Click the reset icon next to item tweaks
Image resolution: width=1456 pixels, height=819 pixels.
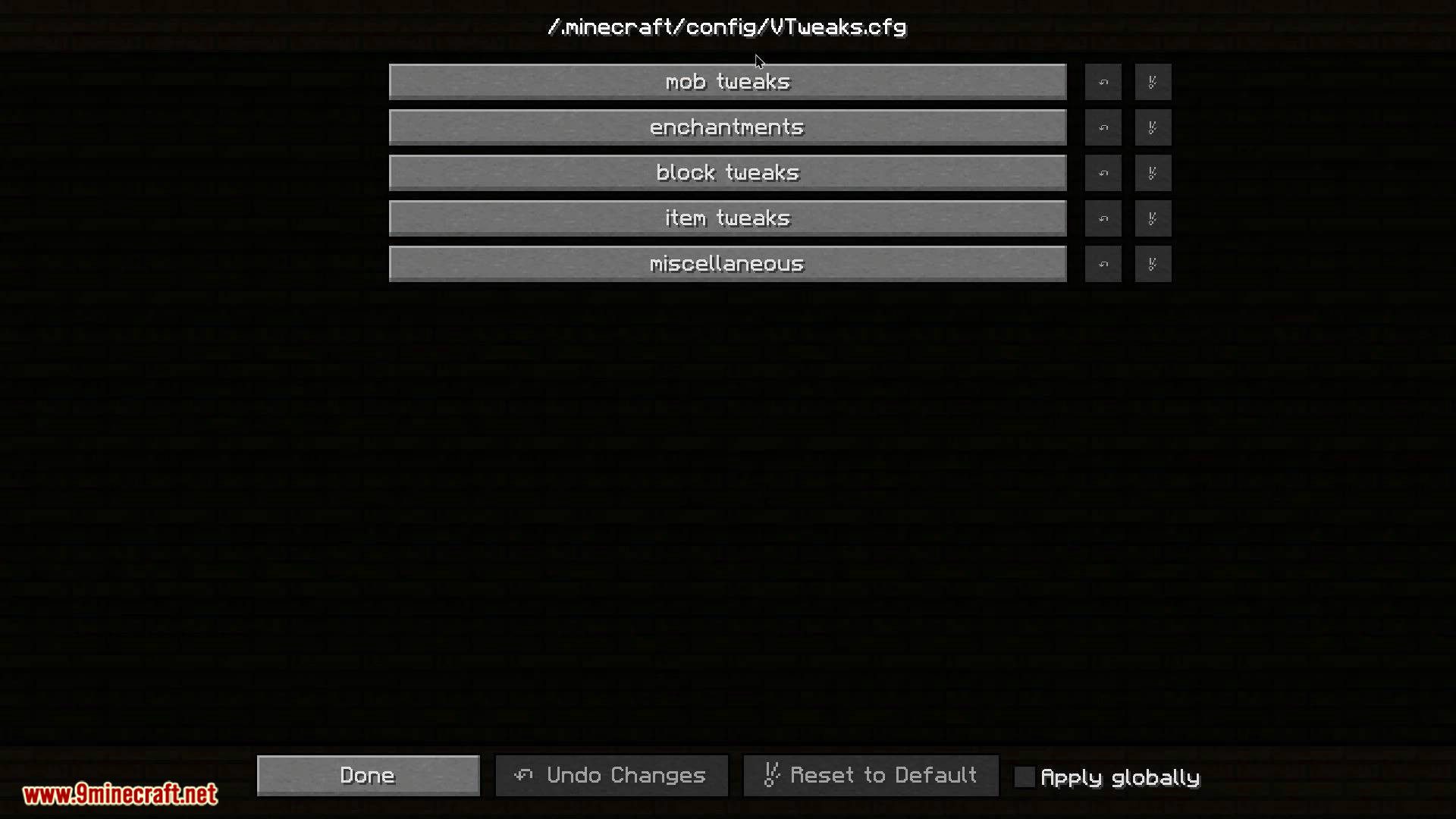click(x=1152, y=218)
